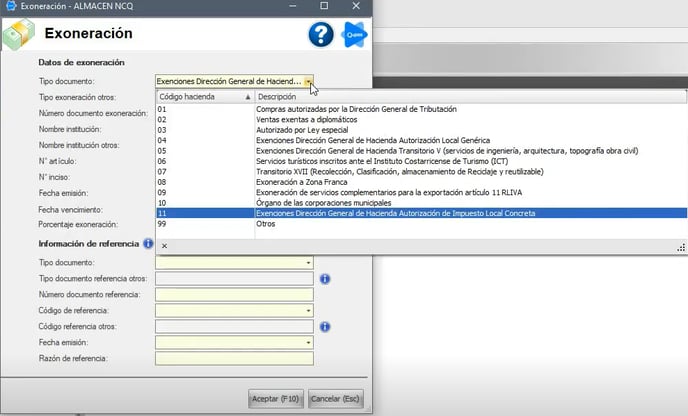This screenshot has width=688, height=416.
Task: Click the info icon next to Información de referencia
Action: [x=148, y=243]
